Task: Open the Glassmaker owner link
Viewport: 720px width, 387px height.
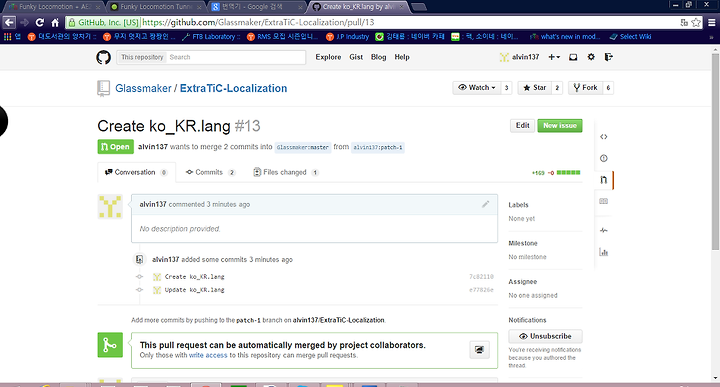Action: tap(143, 89)
